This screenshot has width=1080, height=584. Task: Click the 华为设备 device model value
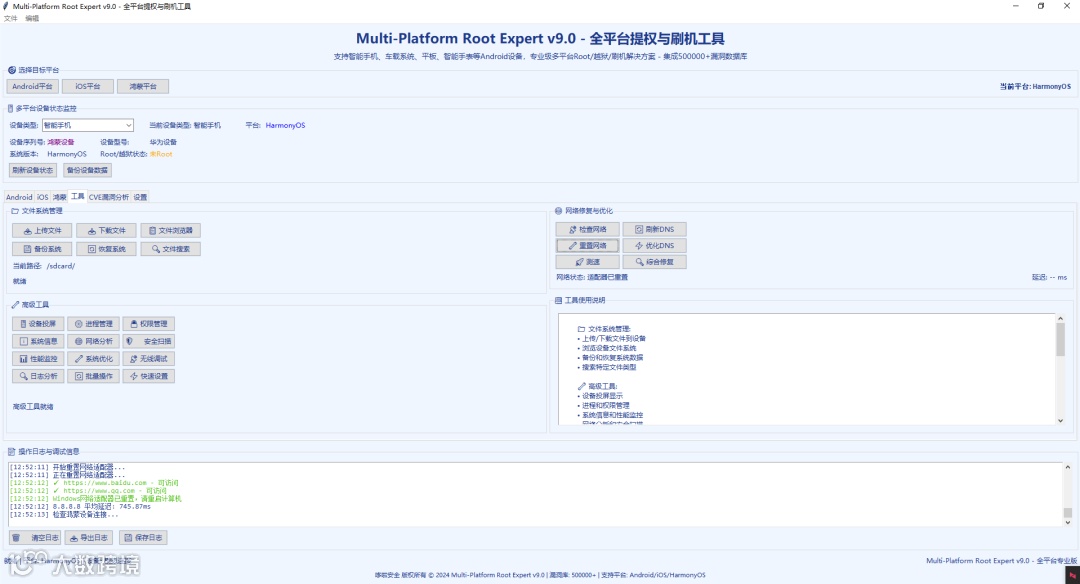point(163,142)
